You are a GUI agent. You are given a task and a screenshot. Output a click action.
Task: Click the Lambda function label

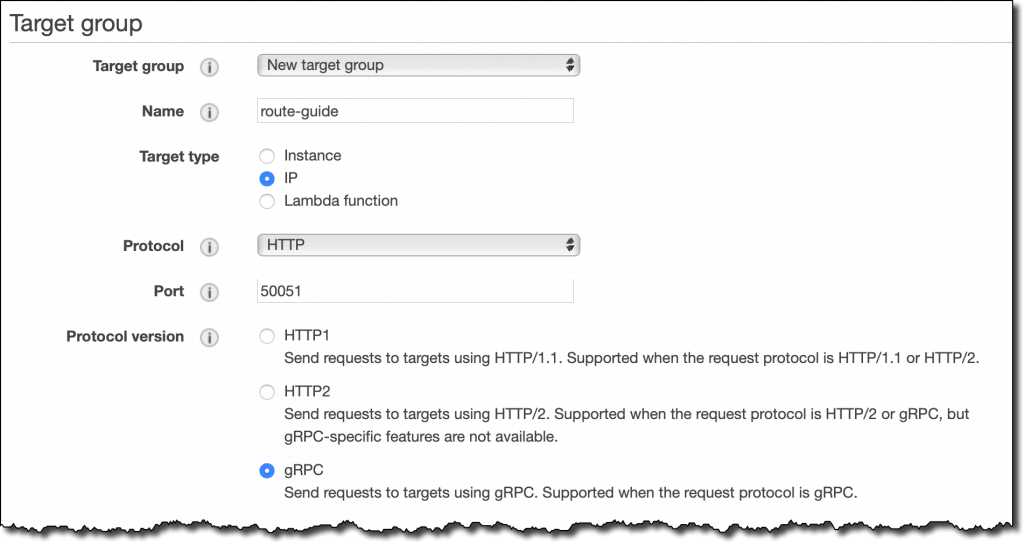click(x=340, y=200)
